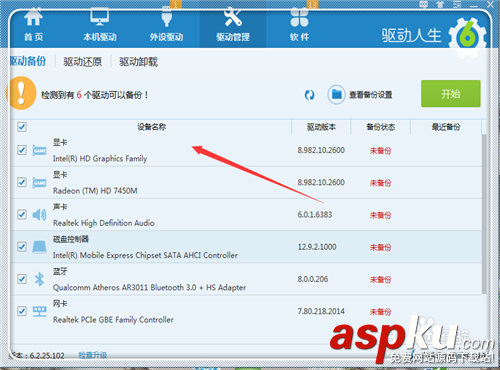
Task: Click 未备份 status for Realtek PCIe GBE
Action: pyautogui.click(x=380, y=312)
